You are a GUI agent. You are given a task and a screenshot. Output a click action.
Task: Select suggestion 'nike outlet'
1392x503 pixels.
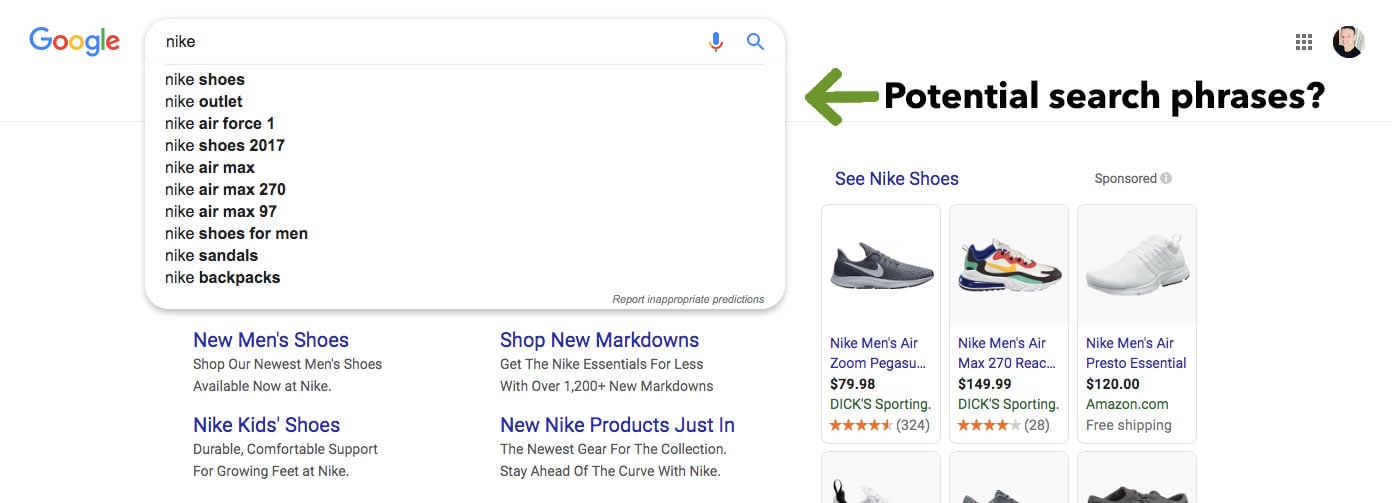[204, 101]
